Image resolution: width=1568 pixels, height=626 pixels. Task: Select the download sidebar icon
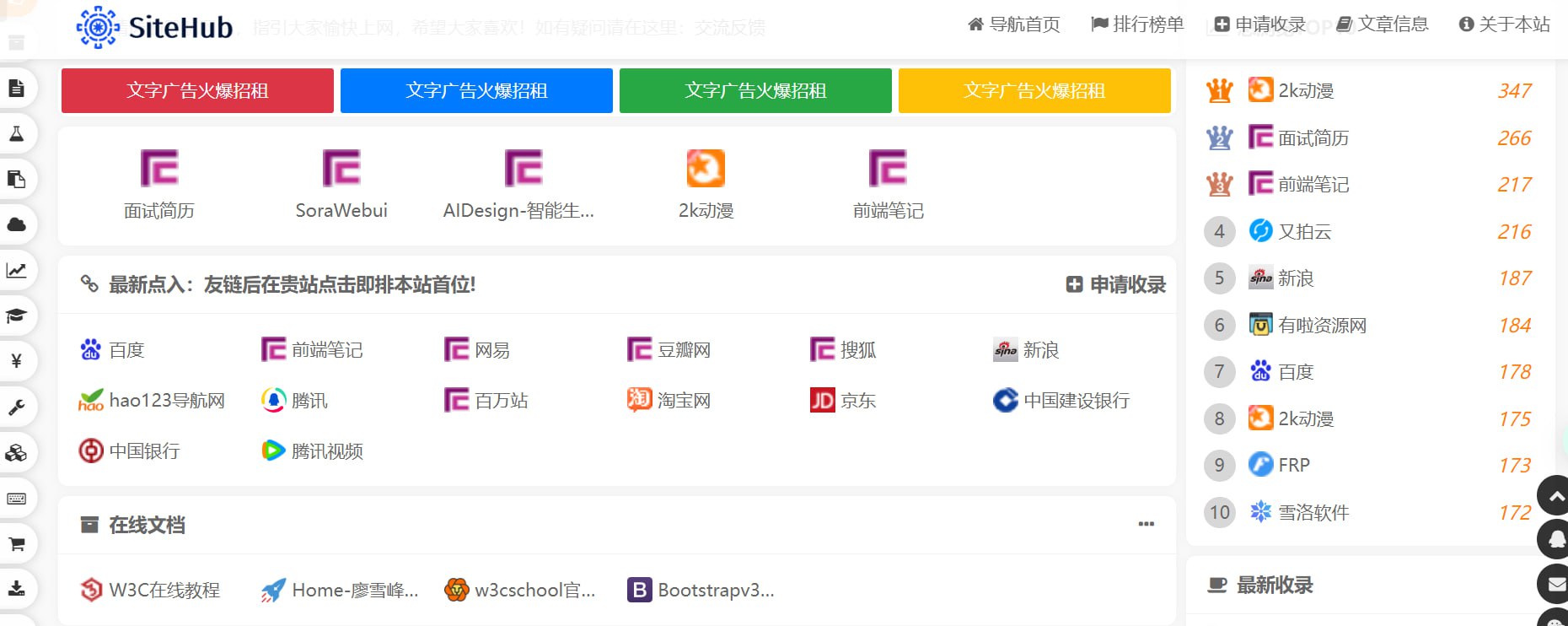pos(16,588)
